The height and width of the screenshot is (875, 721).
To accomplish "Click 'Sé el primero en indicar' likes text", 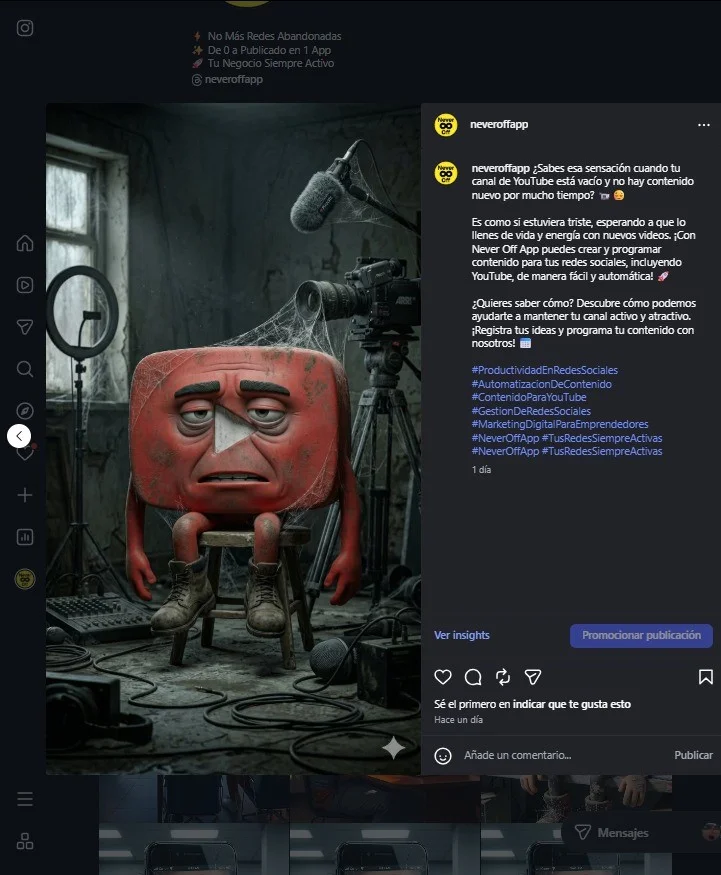I will pyautogui.click(x=532, y=704).
